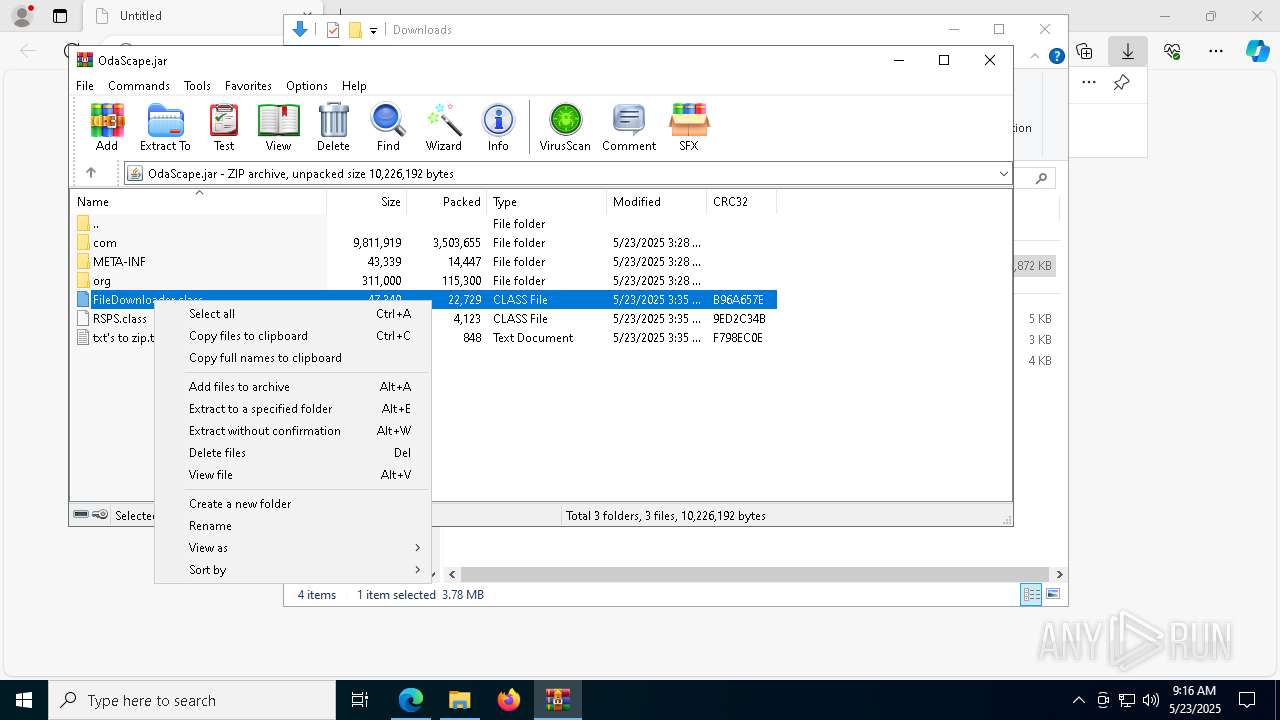Expand the Sort by submenu

293,570
